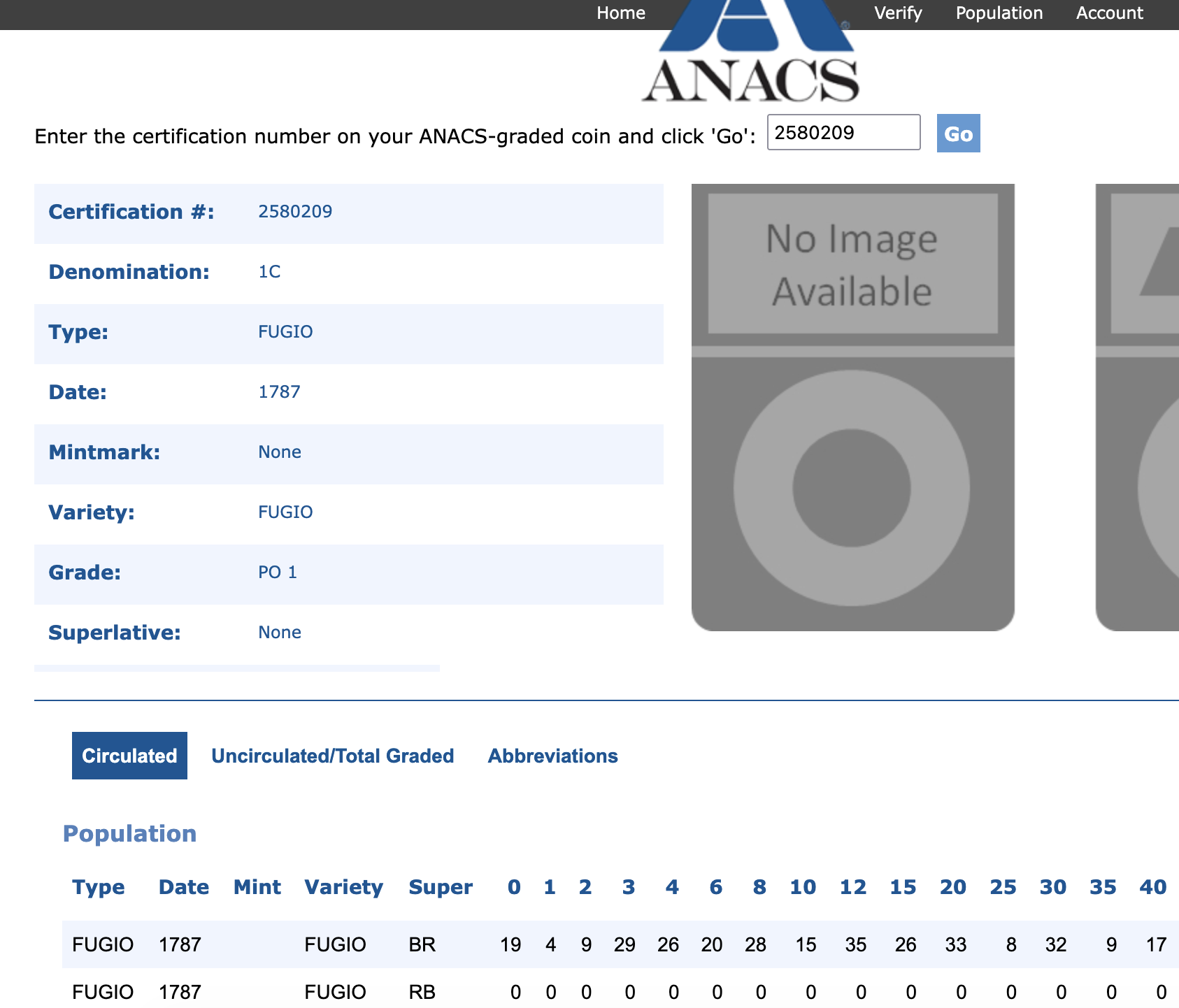Click the count 15 in the BR row
This screenshot has height=1008, width=1179.
[x=806, y=945]
